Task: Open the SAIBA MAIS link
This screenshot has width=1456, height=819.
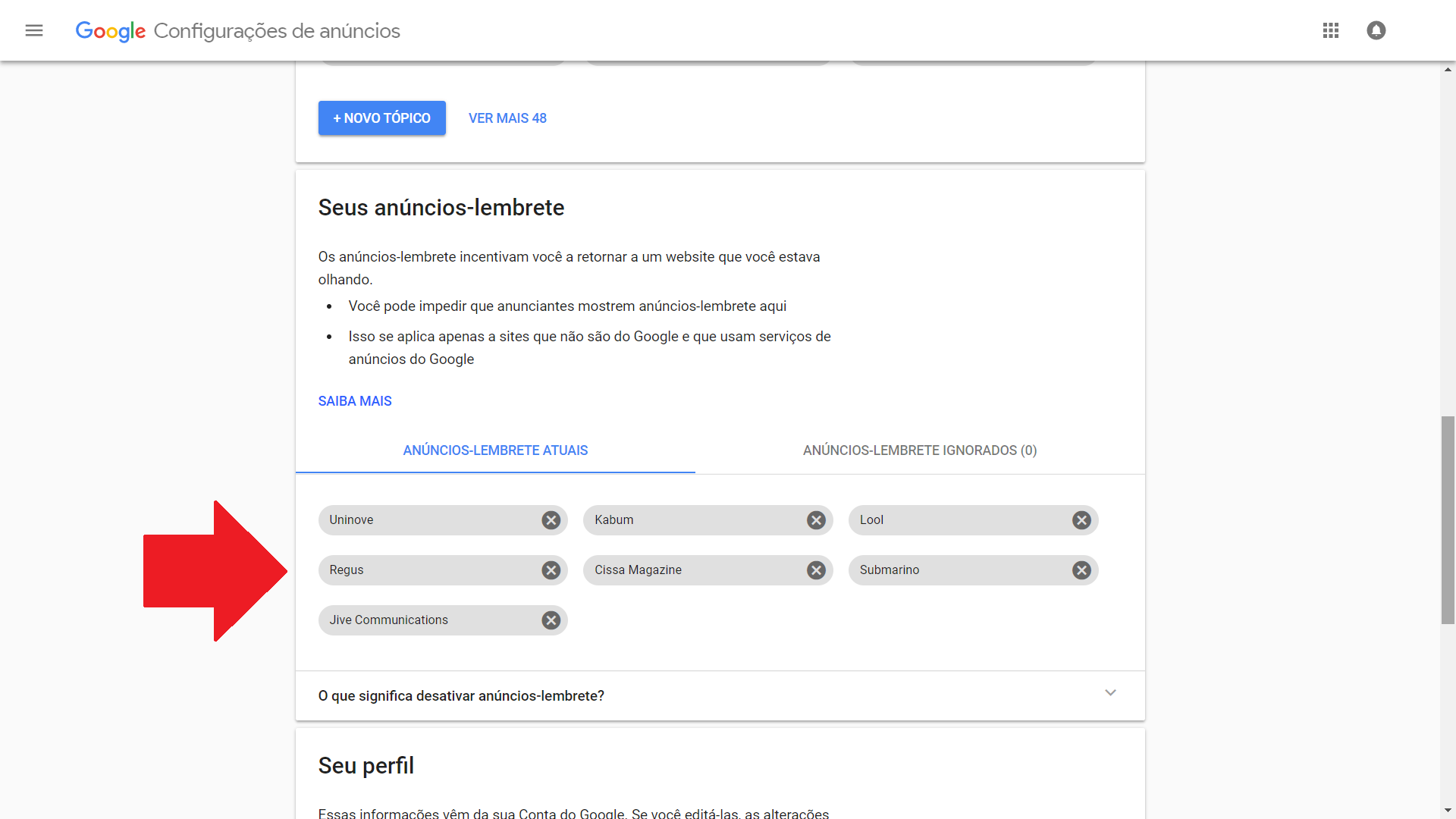Action: click(x=355, y=401)
